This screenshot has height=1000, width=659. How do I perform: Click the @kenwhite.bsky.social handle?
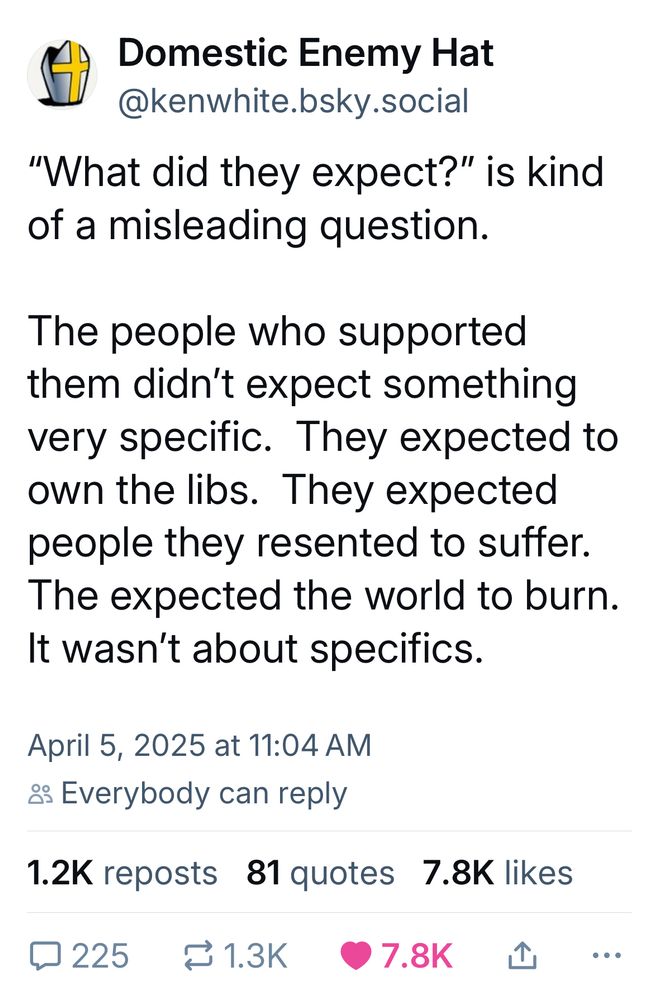click(293, 100)
